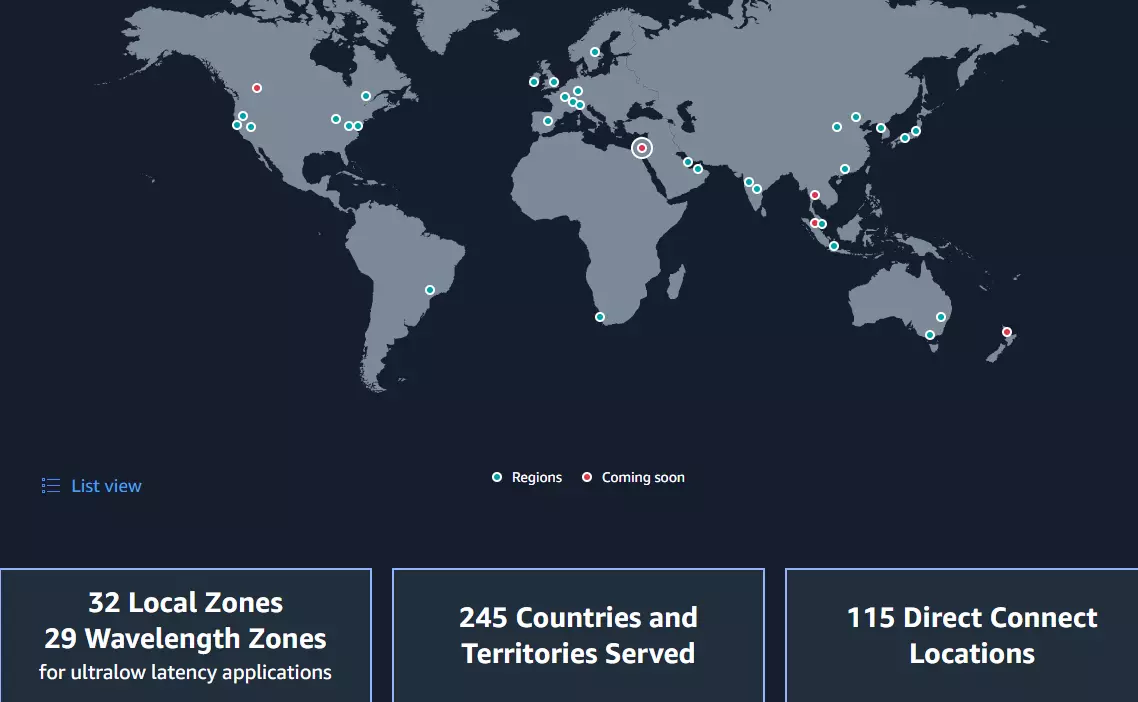Select the region marker in Sweden
Screen dimensions: 1138x702
595,52
